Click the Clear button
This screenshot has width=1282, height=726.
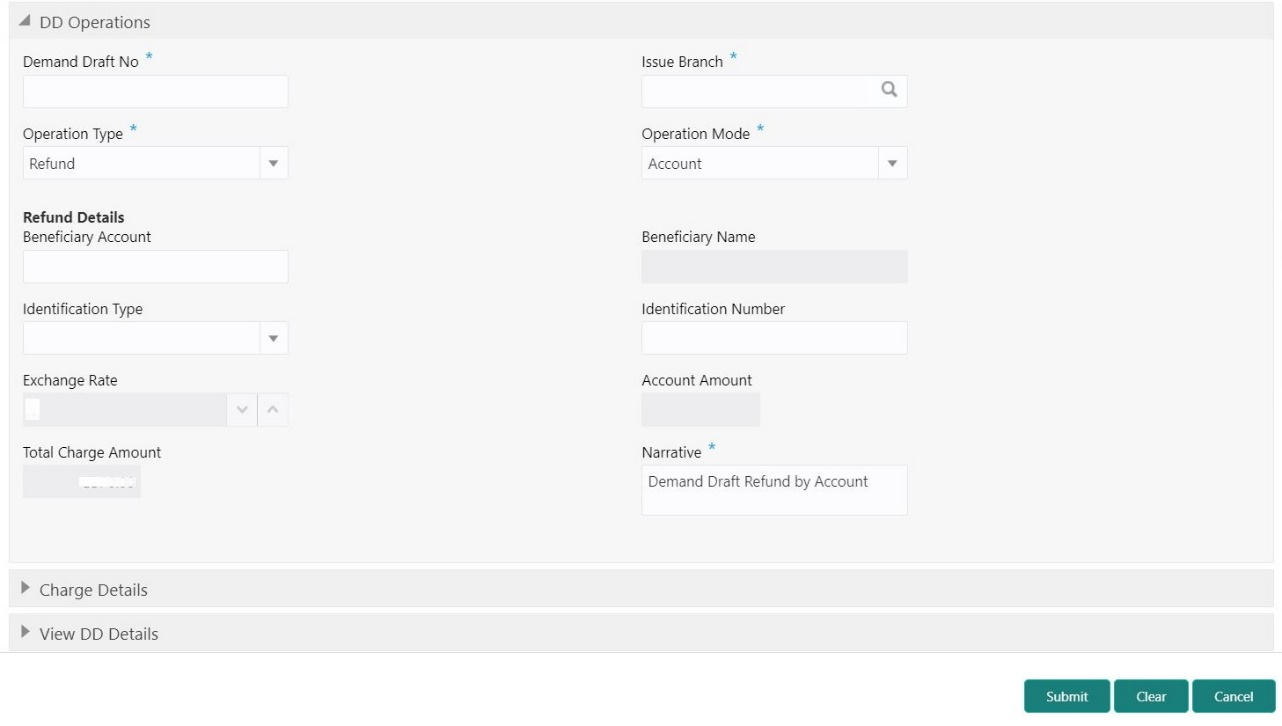pyautogui.click(x=1151, y=697)
